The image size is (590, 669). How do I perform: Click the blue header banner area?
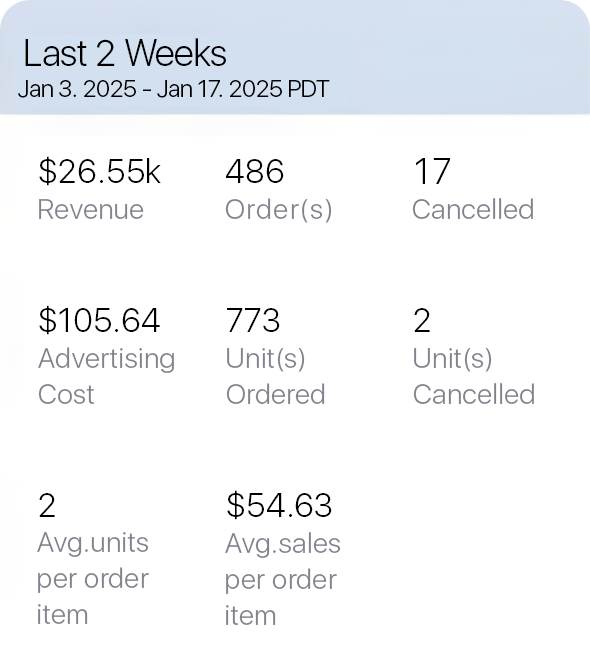point(295,57)
